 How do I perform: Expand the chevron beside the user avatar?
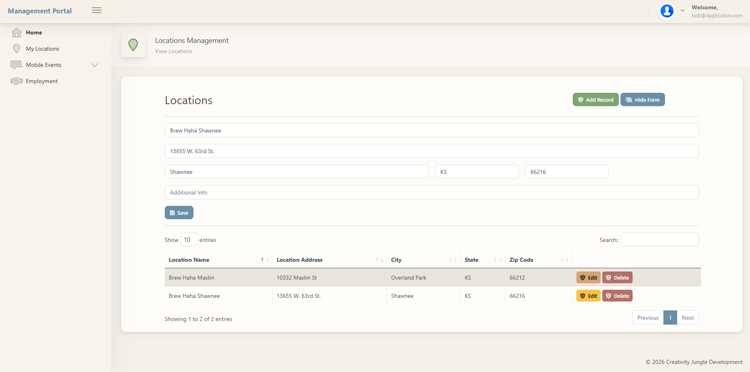tap(683, 11)
